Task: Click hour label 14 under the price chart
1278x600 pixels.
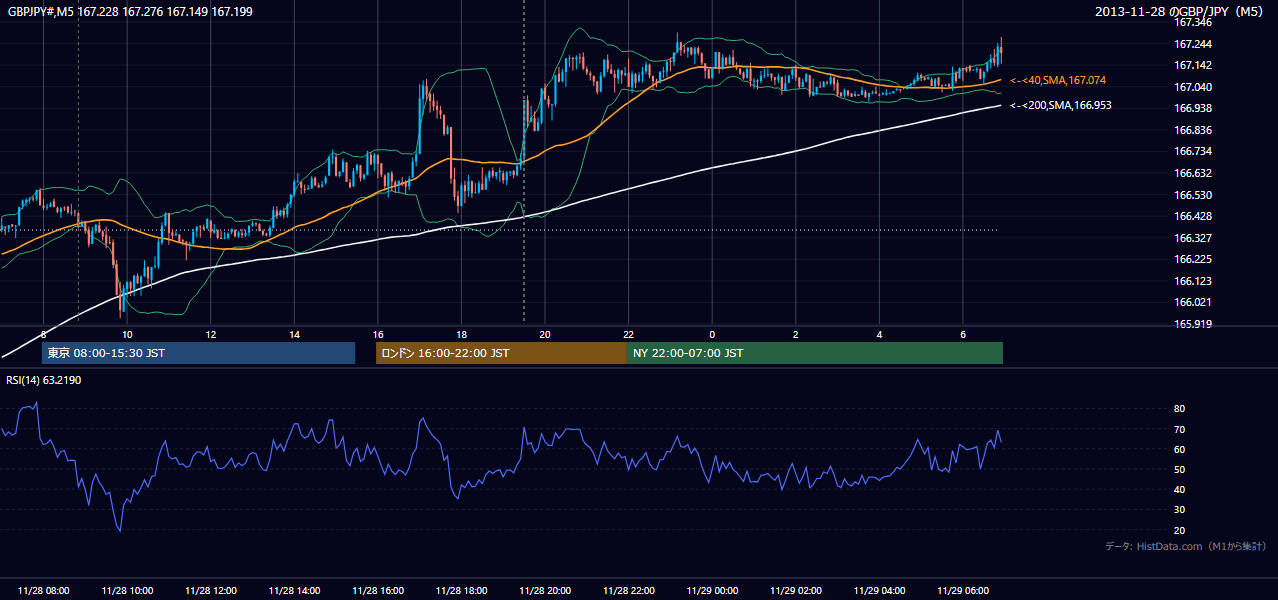Action: (294, 334)
